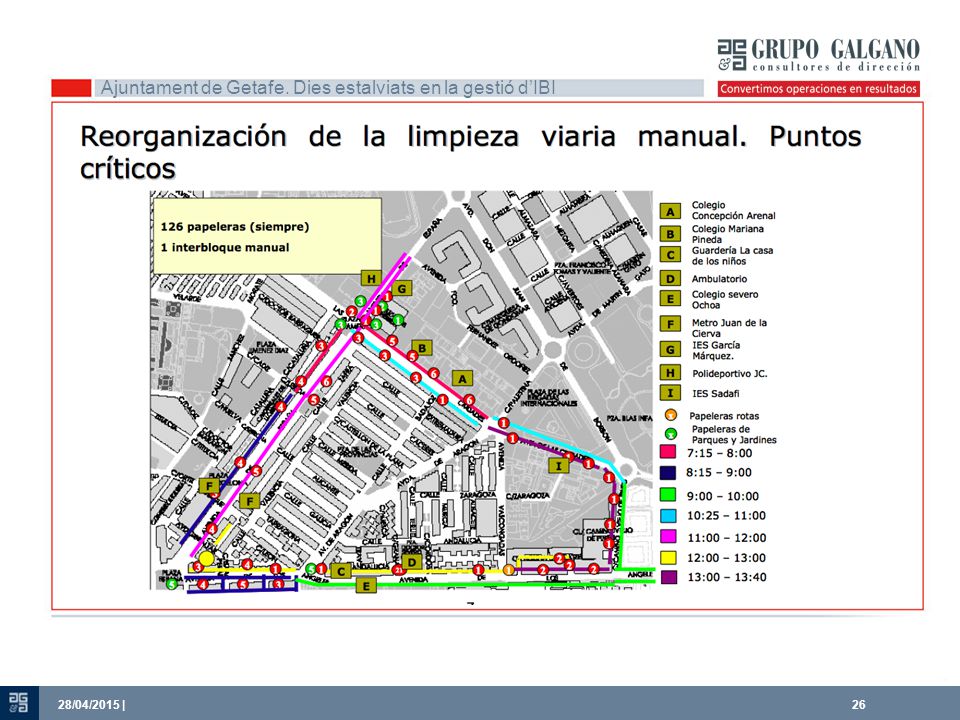Click the B marker on the map
Image resolution: width=960 pixels, height=720 pixels.
click(422, 348)
